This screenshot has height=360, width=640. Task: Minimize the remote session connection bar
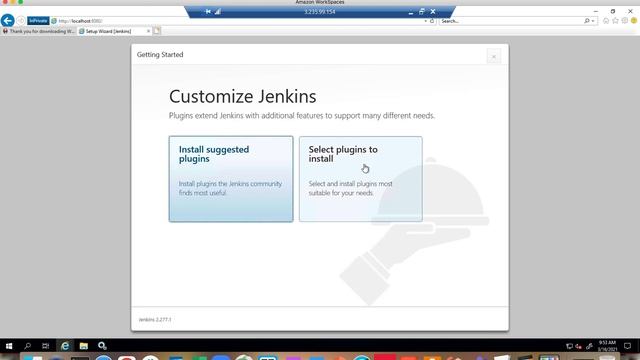(x=411, y=12)
